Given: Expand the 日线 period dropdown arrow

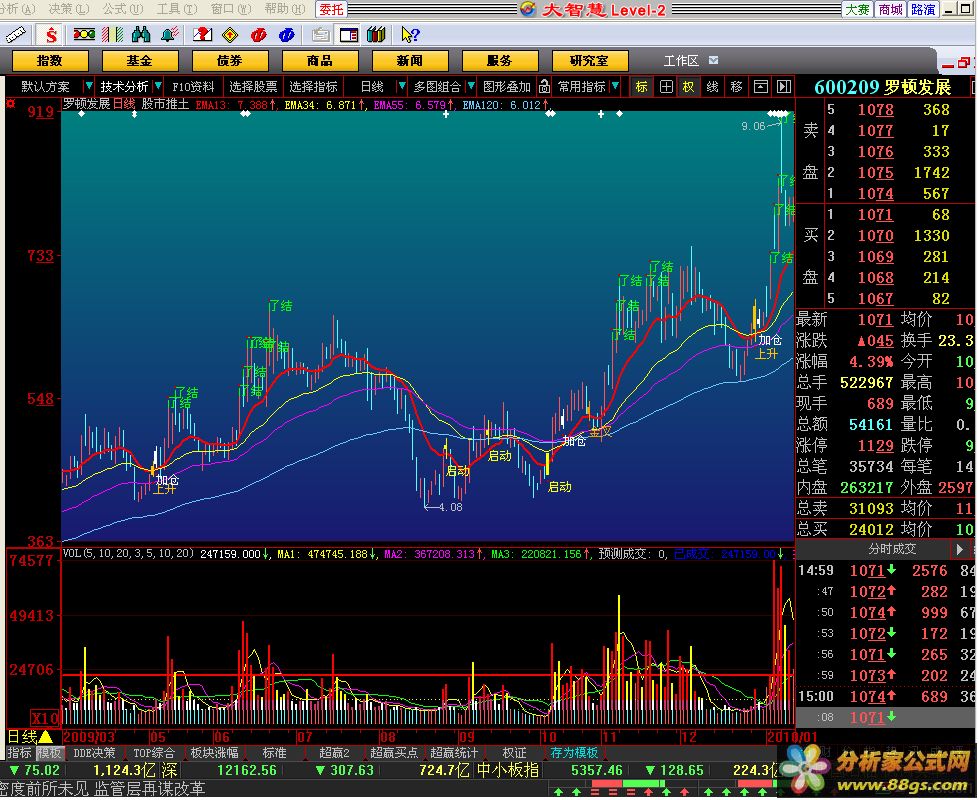Looking at the screenshot, I should click(401, 86).
